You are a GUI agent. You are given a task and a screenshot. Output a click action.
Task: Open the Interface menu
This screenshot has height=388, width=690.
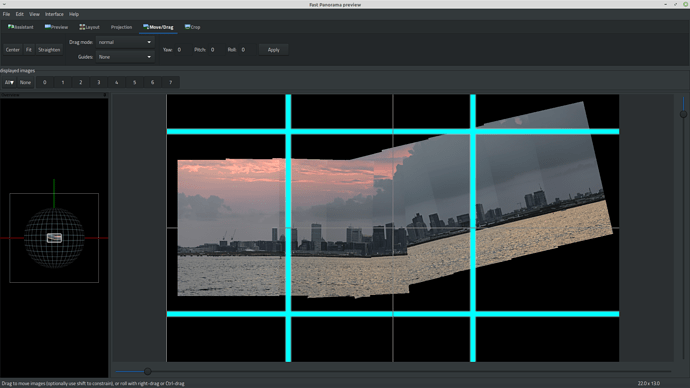[54, 14]
